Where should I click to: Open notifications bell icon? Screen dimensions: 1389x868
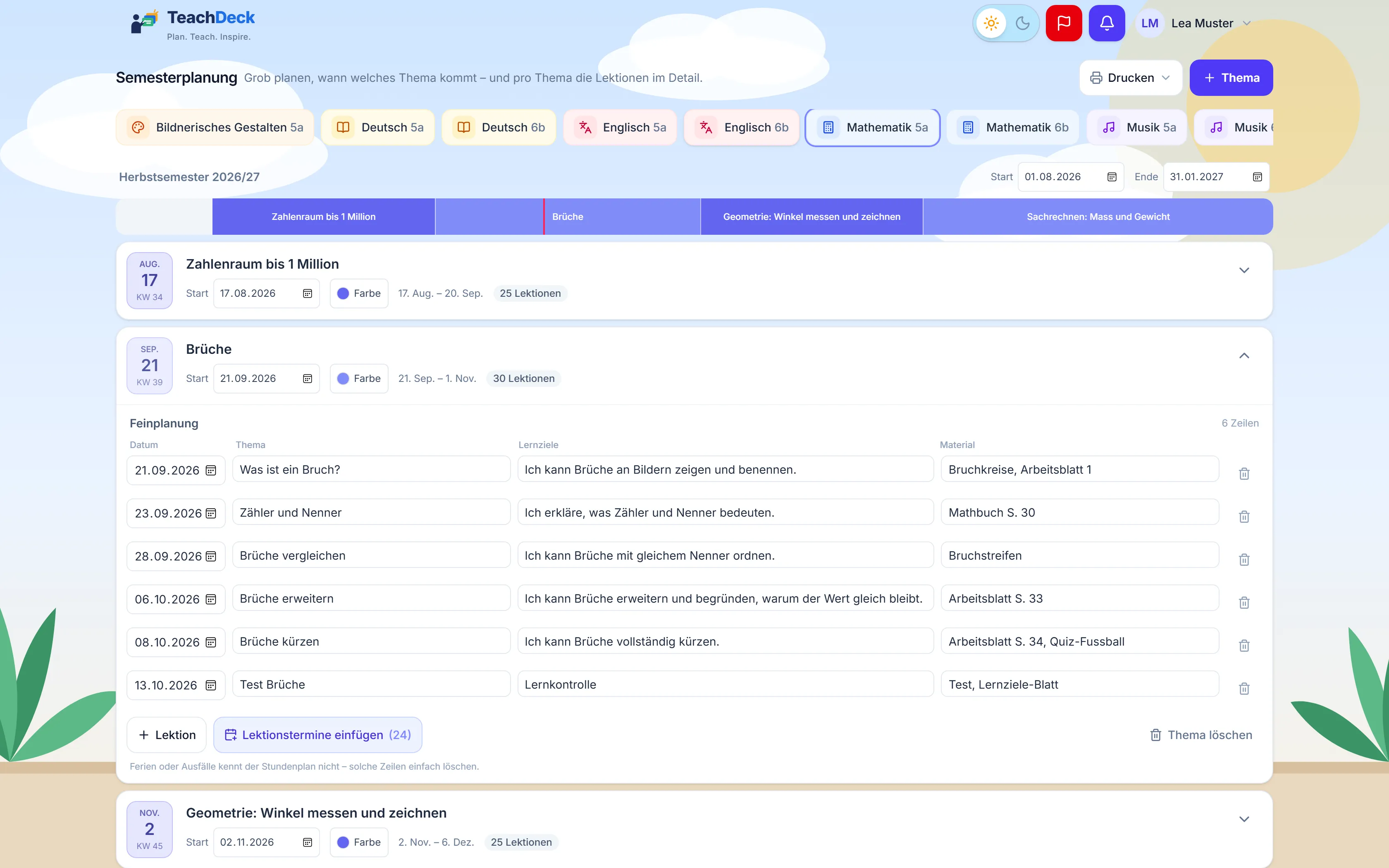pyautogui.click(x=1107, y=24)
